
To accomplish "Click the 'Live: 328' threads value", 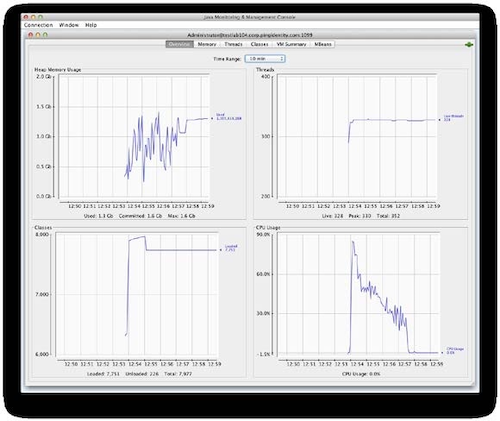I will [x=332, y=216].
